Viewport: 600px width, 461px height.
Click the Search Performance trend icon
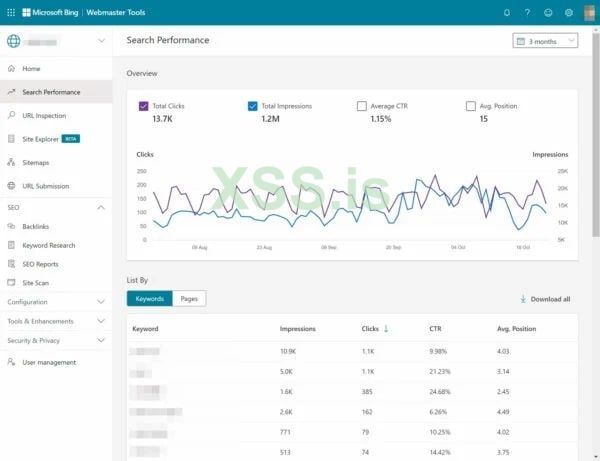coord(11,92)
